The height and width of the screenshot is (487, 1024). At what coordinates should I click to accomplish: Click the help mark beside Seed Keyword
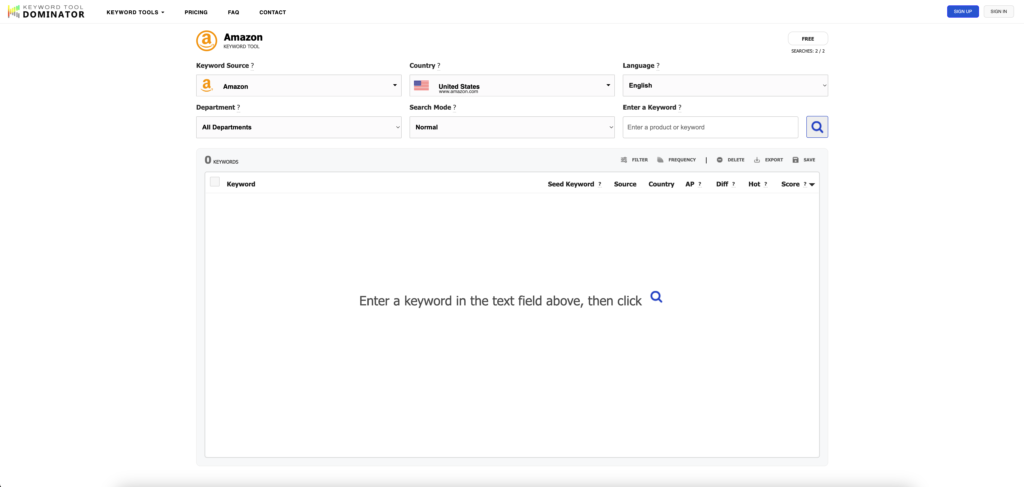(x=600, y=185)
